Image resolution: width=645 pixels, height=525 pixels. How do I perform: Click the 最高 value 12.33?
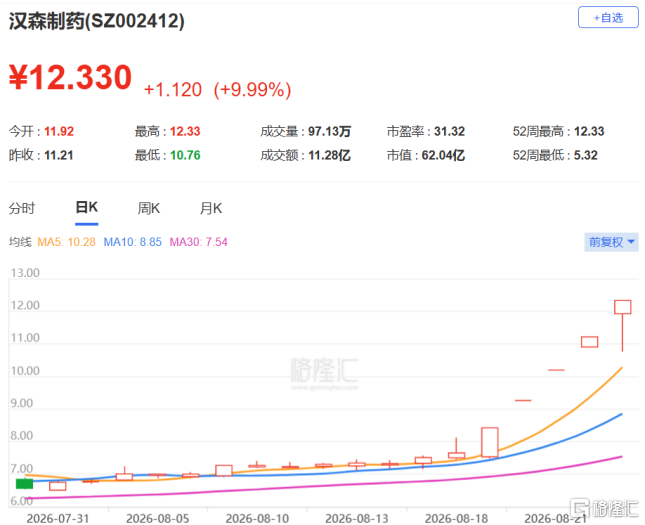point(185,131)
